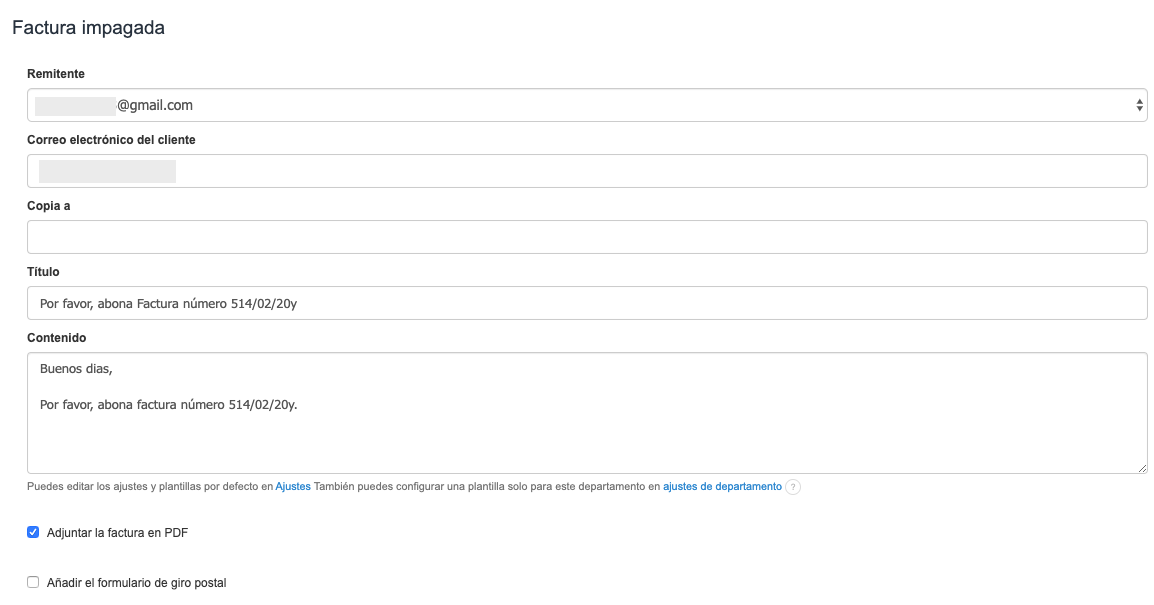Toggle the Adjuntar la factura en PDF checkbox
Image resolution: width=1154 pixels, height=605 pixels.
click(33, 533)
